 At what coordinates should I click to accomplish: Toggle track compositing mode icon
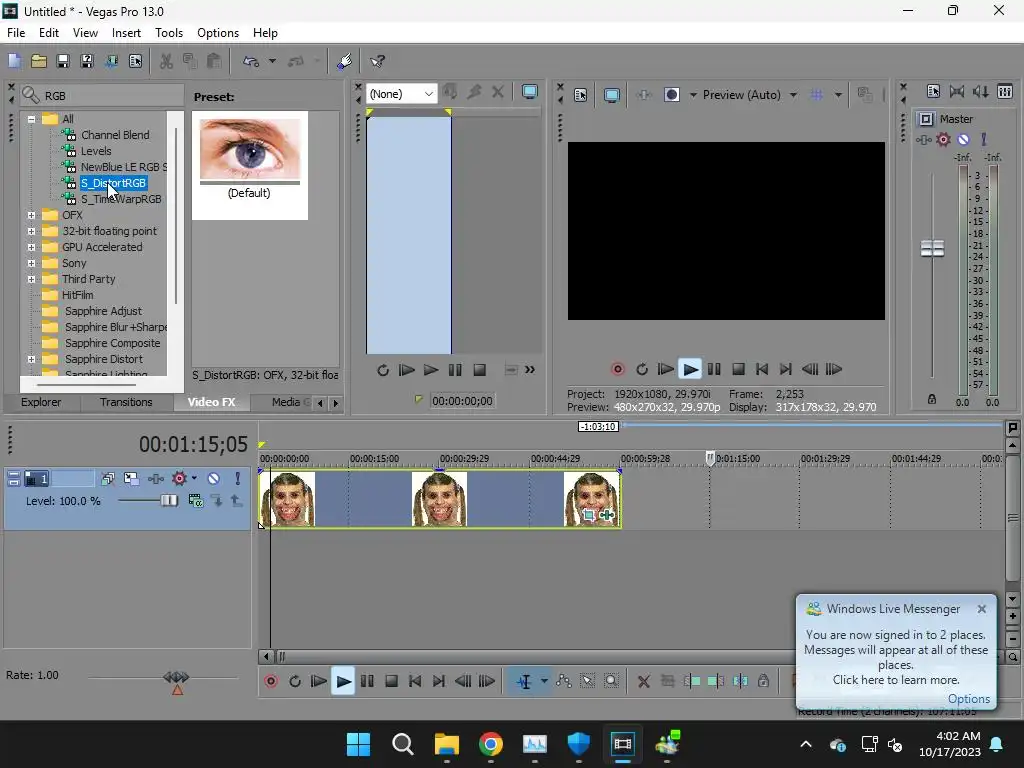195,501
